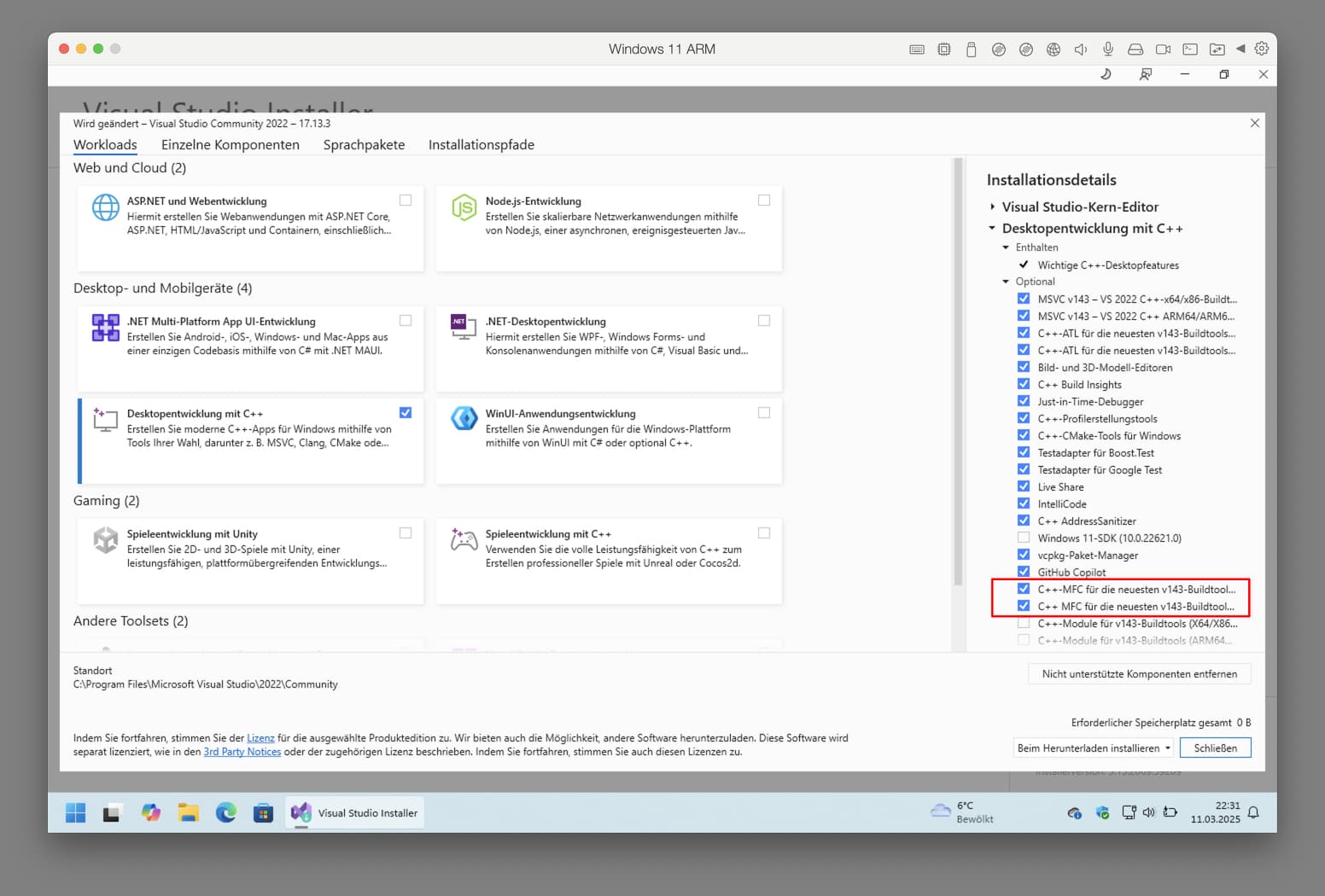Check the Spieleentwicklung mit Unity workload
The height and width of the screenshot is (896, 1325).
(x=406, y=533)
